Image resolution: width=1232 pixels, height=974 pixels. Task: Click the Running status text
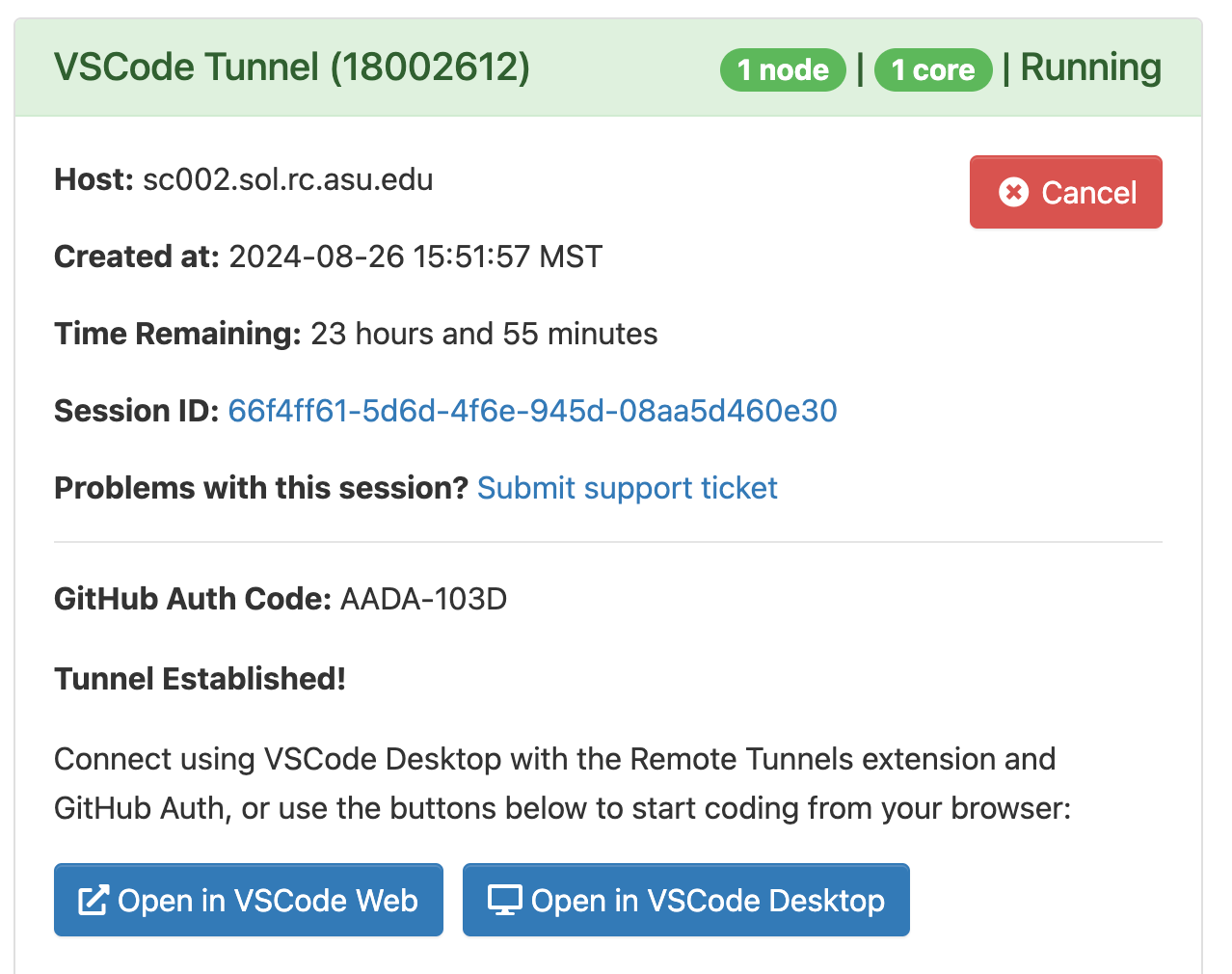1090,68
